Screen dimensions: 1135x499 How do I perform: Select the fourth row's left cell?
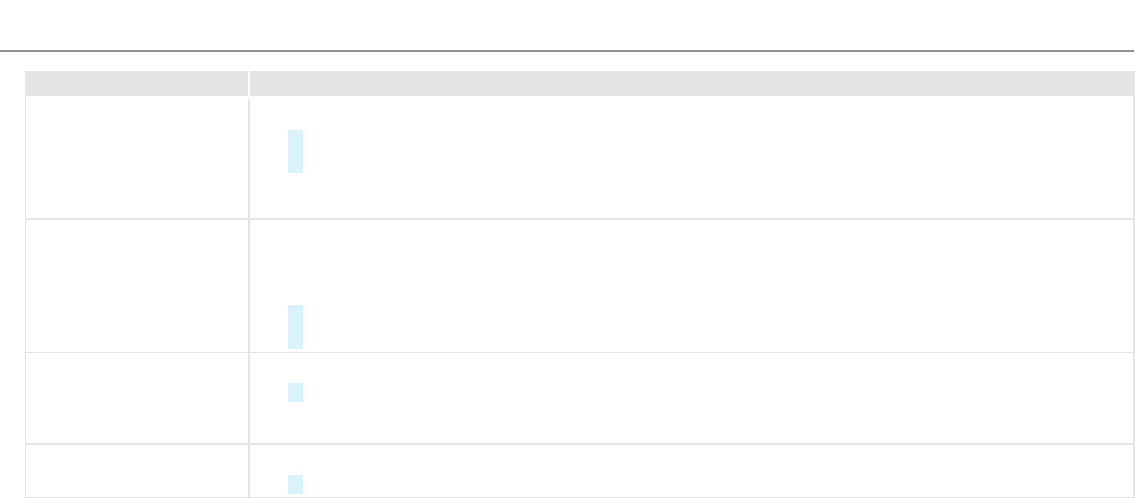point(136,471)
